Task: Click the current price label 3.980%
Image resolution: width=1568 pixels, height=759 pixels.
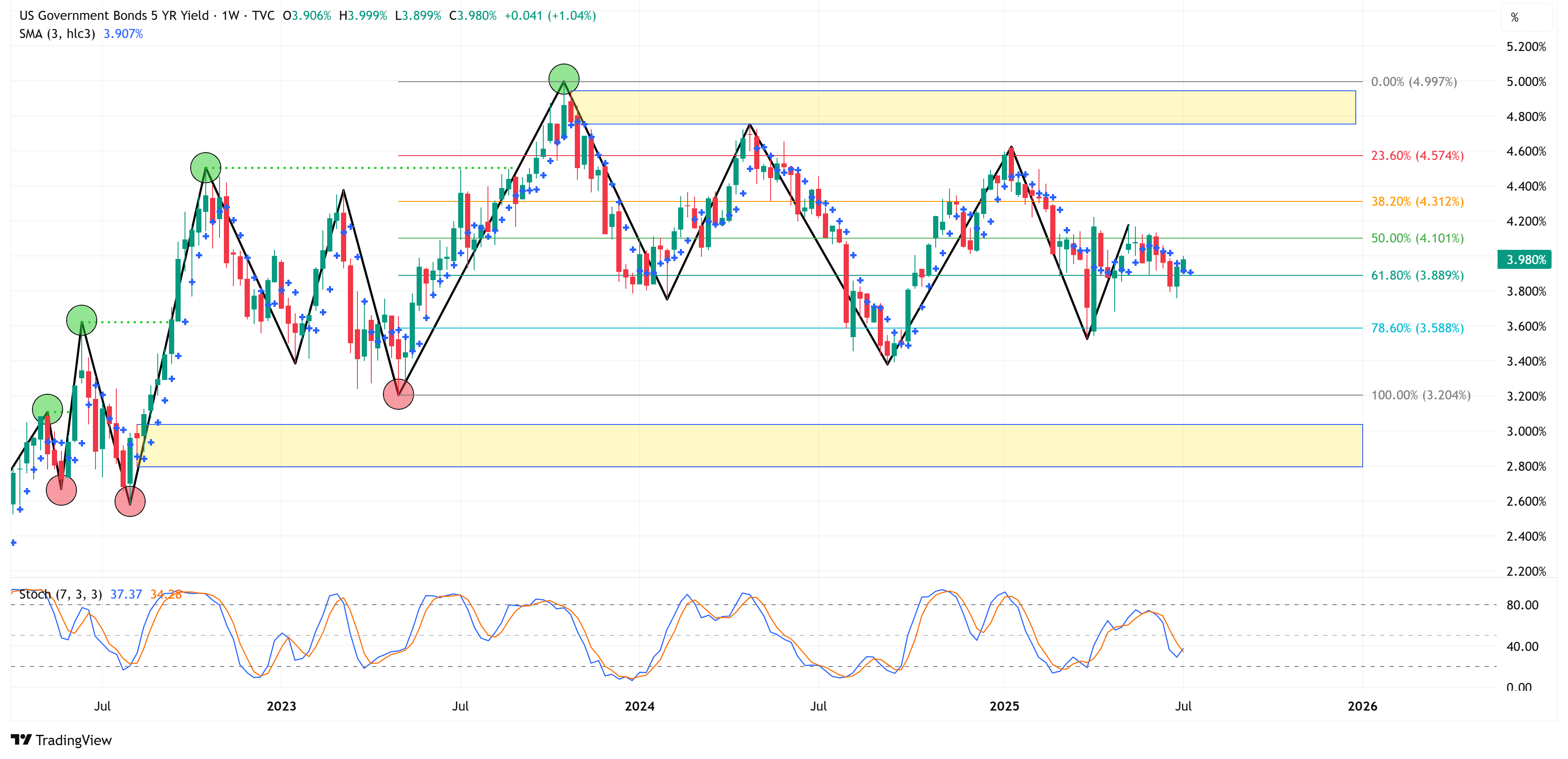Action: click(x=1525, y=260)
